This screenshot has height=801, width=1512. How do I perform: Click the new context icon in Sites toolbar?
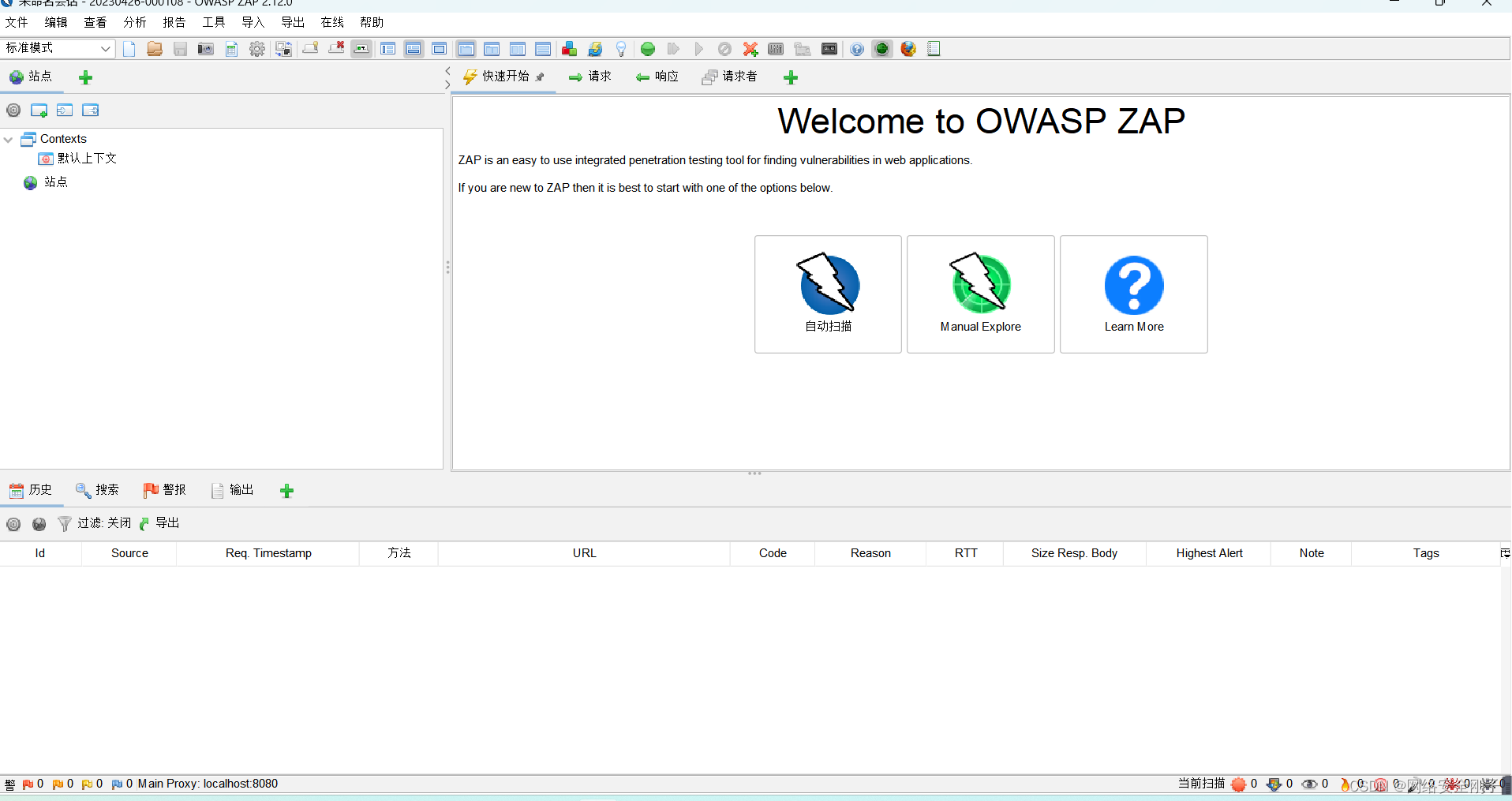coord(39,110)
